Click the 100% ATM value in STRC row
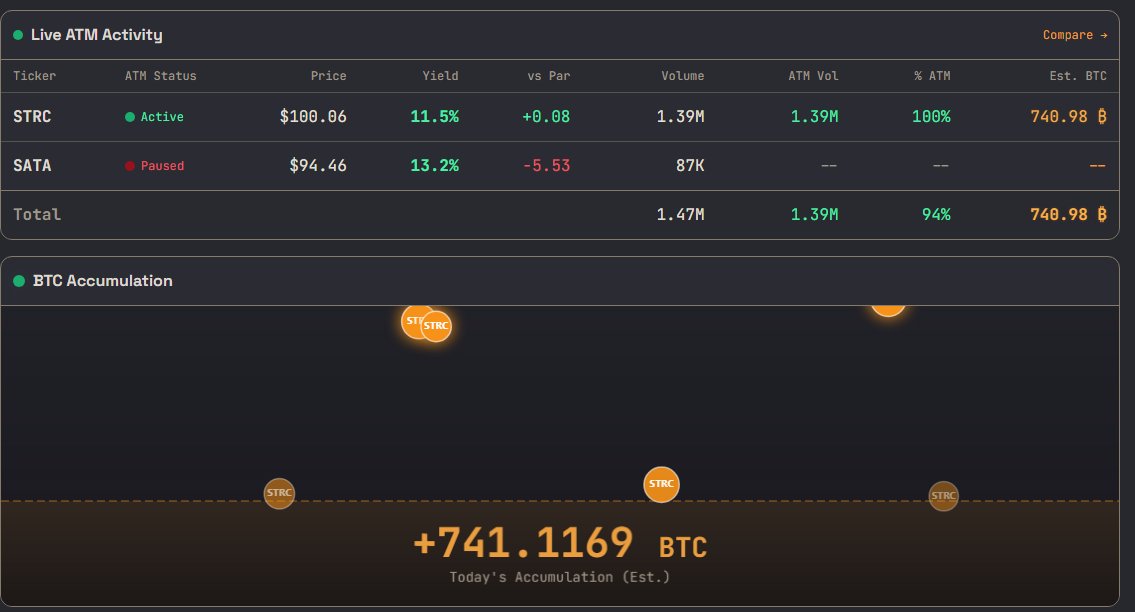 pyautogui.click(x=931, y=117)
